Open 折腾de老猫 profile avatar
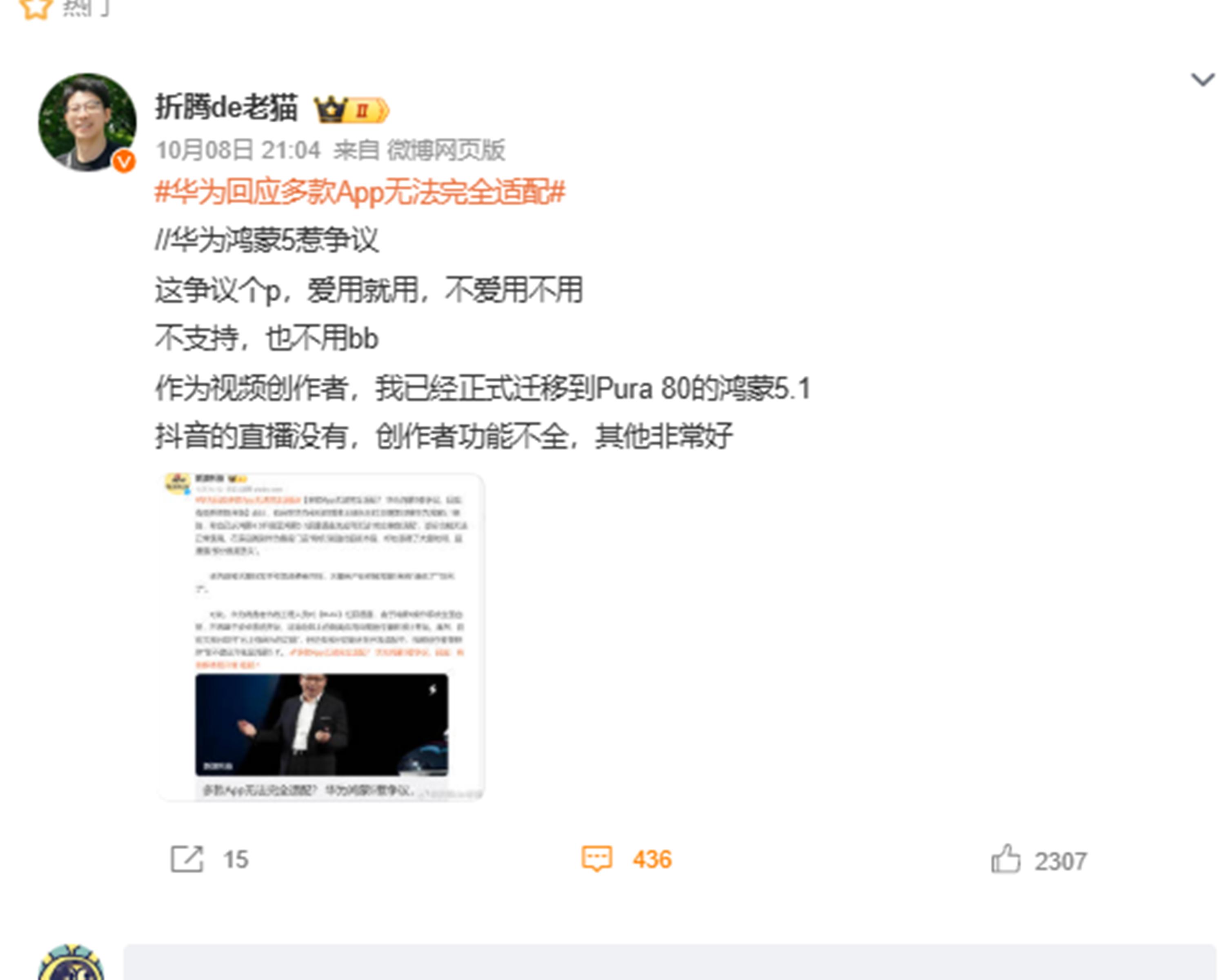This screenshot has width=1224, height=980. 87,122
